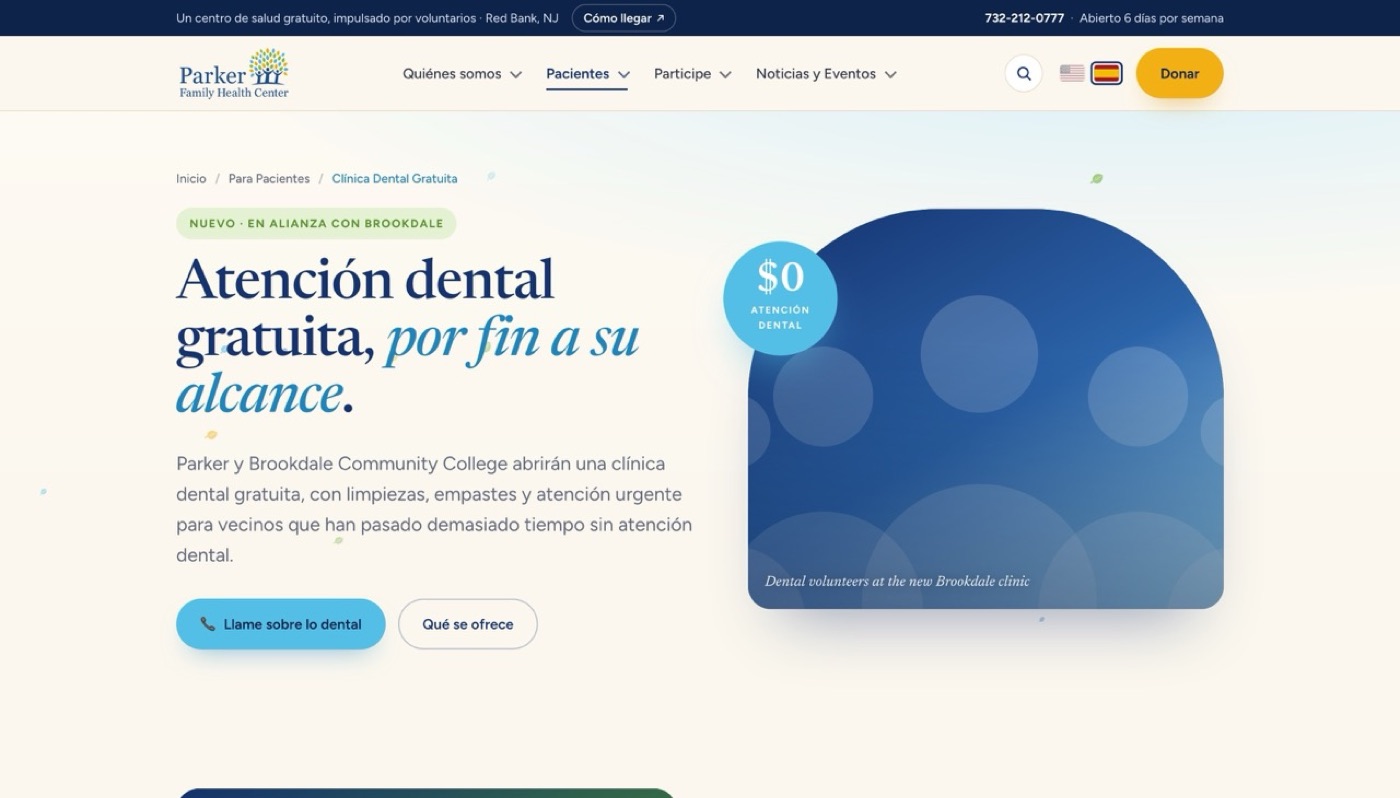1400x798 pixels.
Task: Switch language with the US flag
Action: pos(1072,73)
